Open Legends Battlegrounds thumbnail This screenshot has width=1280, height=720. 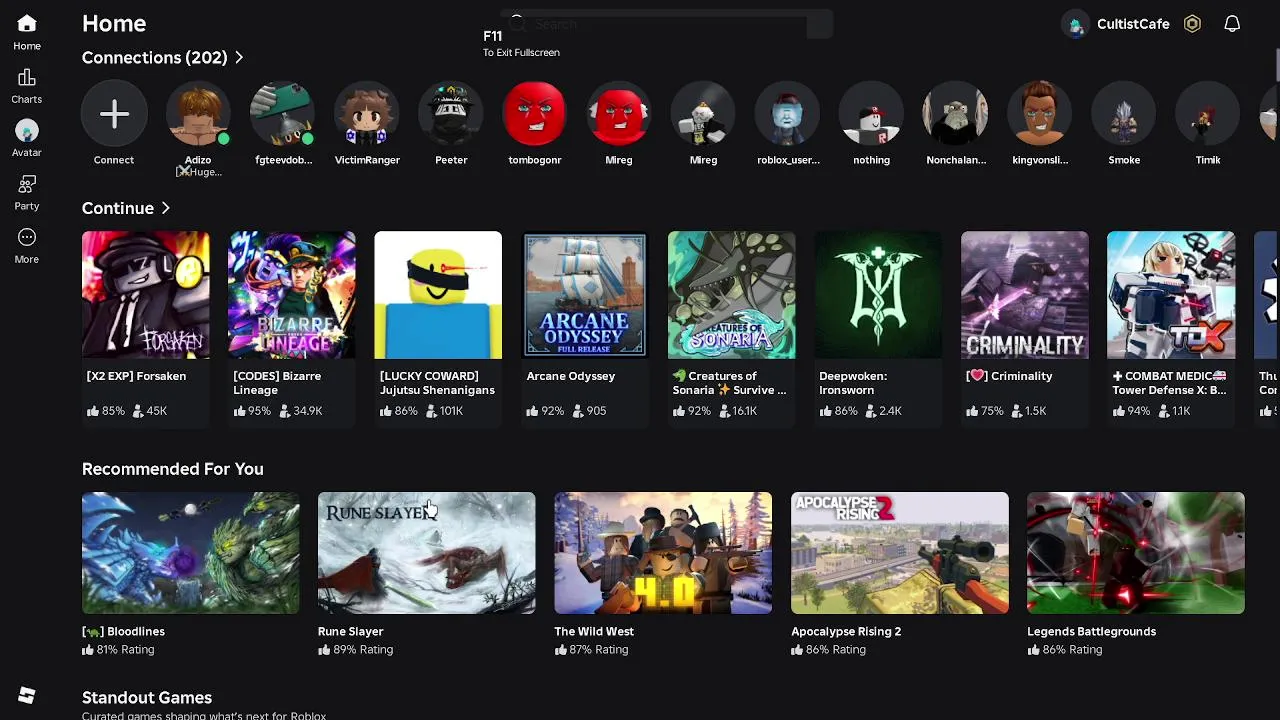pyautogui.click(x=1136, y=553)
